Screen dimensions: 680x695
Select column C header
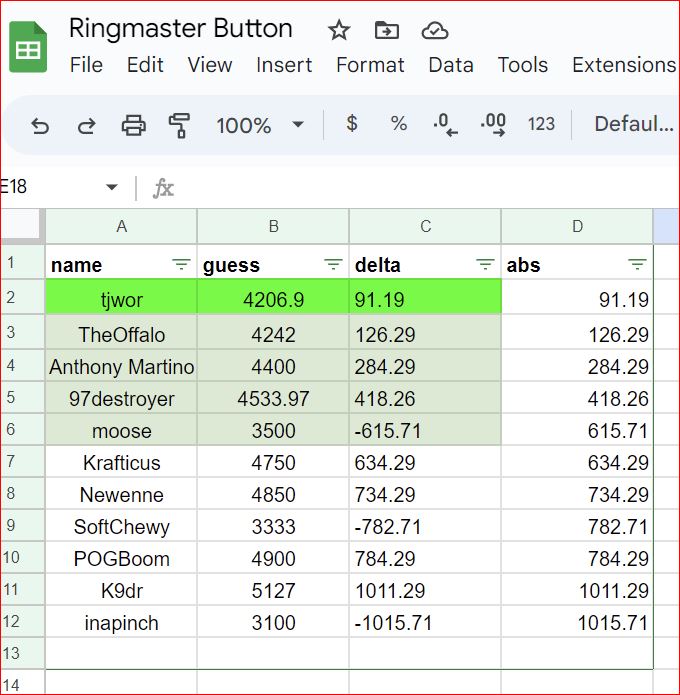[426, 226]
